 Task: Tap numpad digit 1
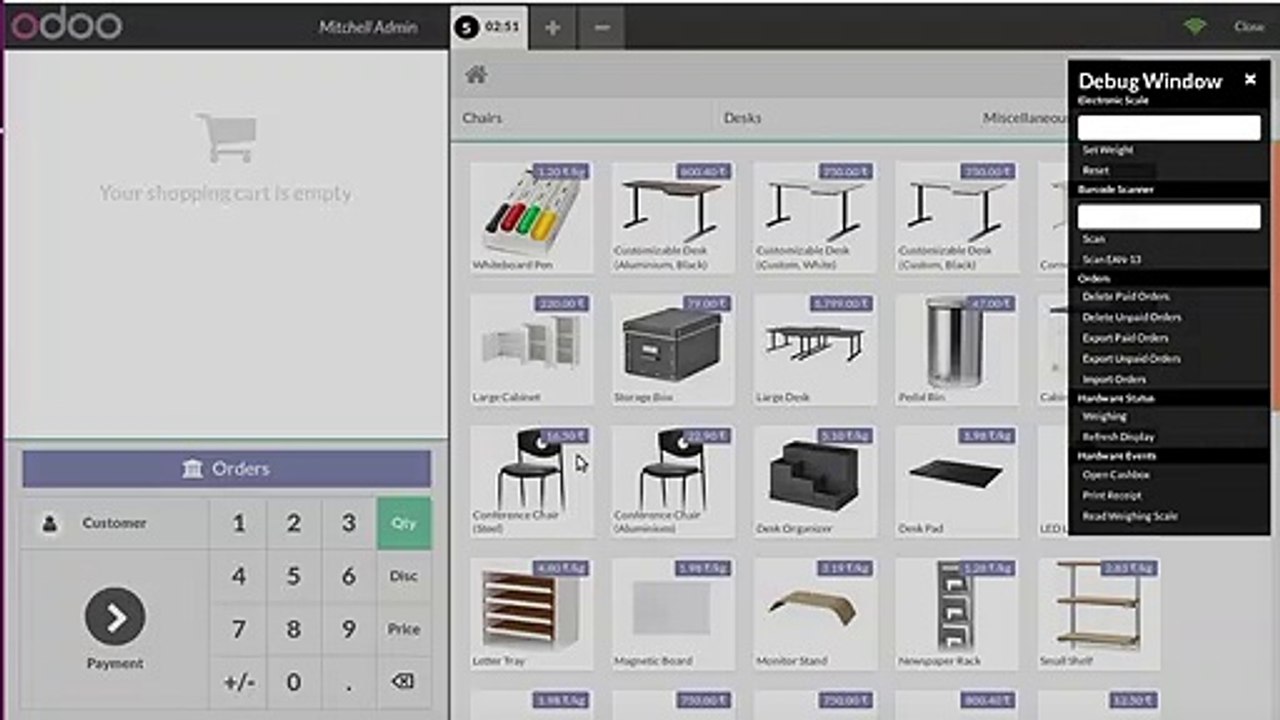click(238, 523)
